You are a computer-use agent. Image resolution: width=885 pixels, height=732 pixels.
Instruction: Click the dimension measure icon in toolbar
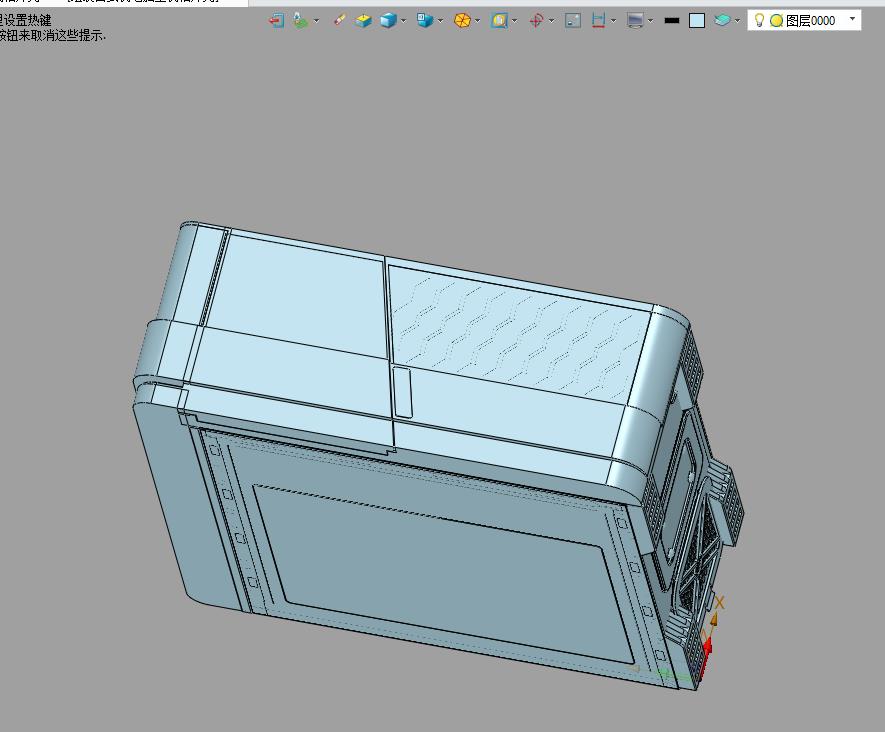pyautogui.click(x=599, y=20)
